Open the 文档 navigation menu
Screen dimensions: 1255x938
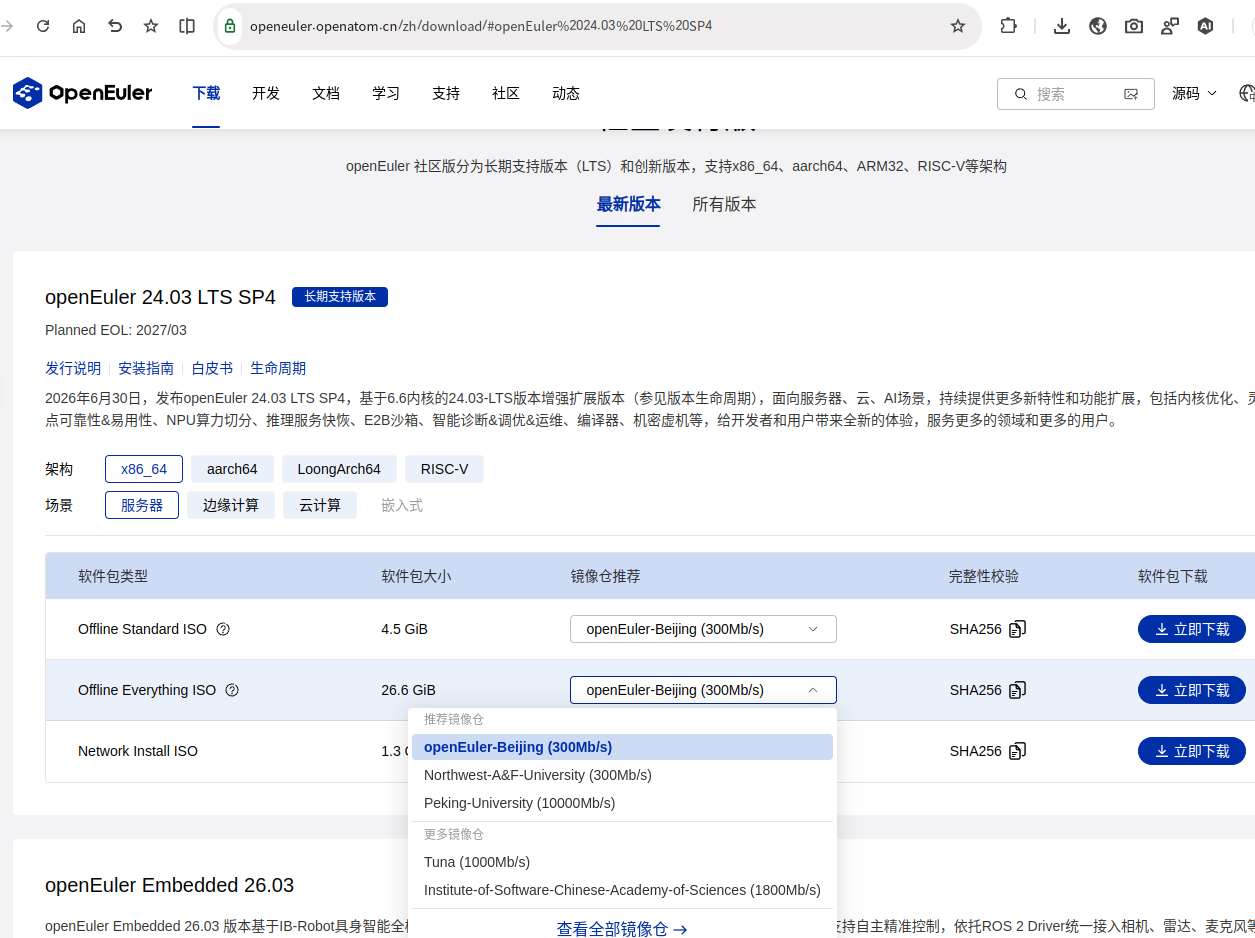326,93
